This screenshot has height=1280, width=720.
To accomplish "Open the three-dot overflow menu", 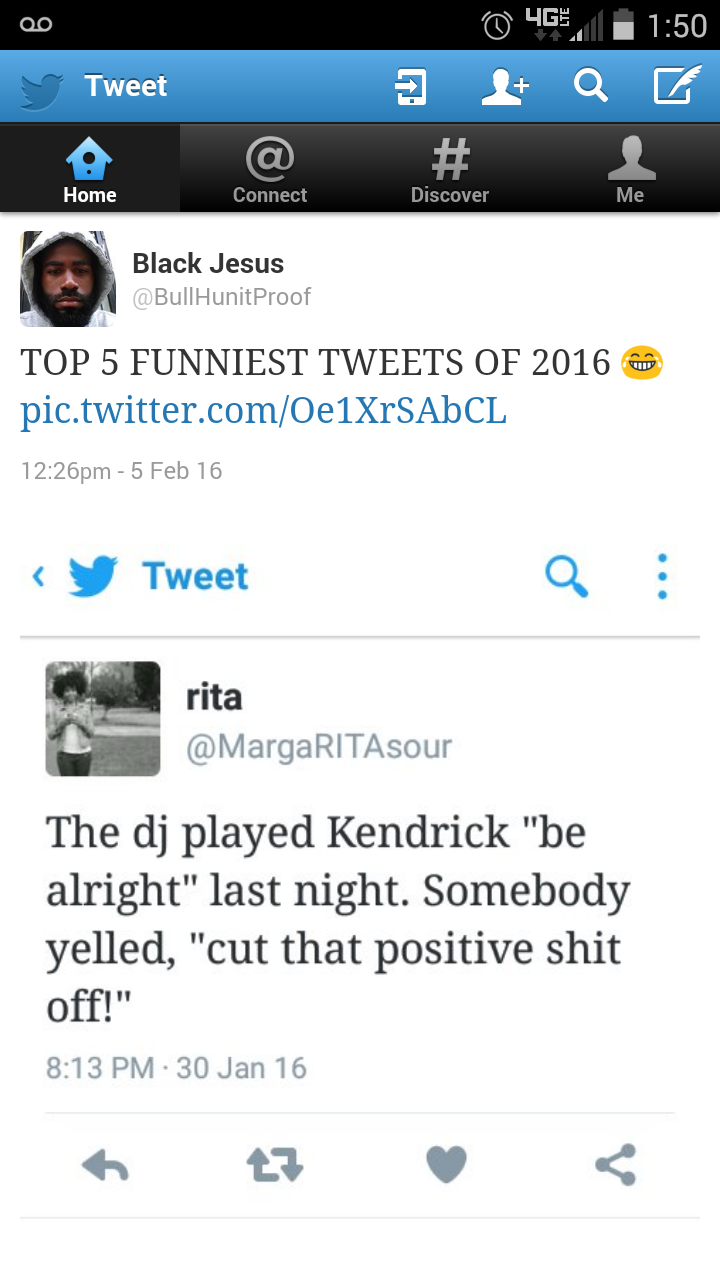I will pos(662,576).
